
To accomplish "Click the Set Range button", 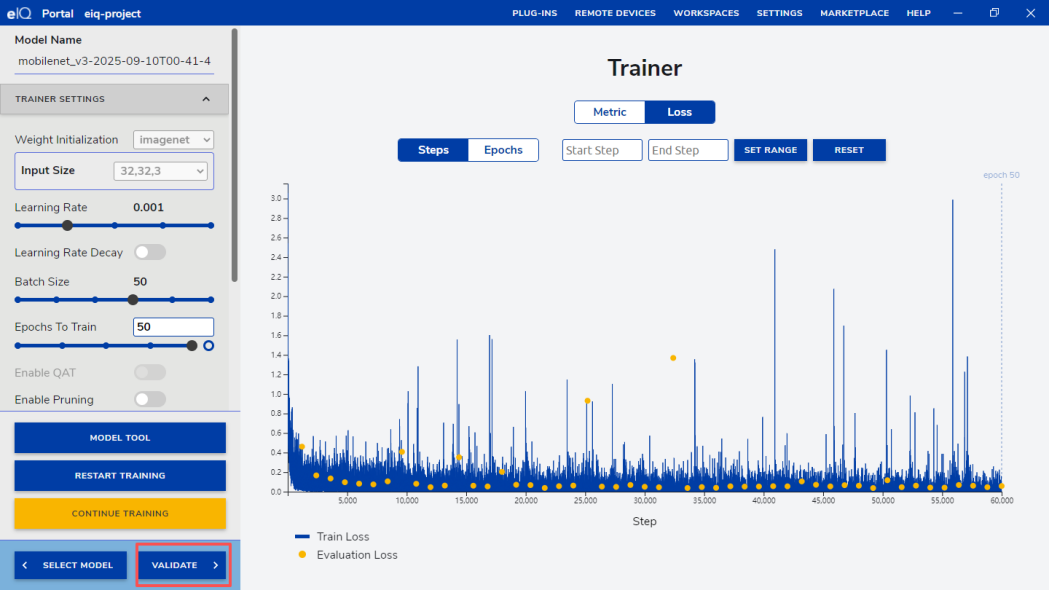I will (x=770, y=150).
